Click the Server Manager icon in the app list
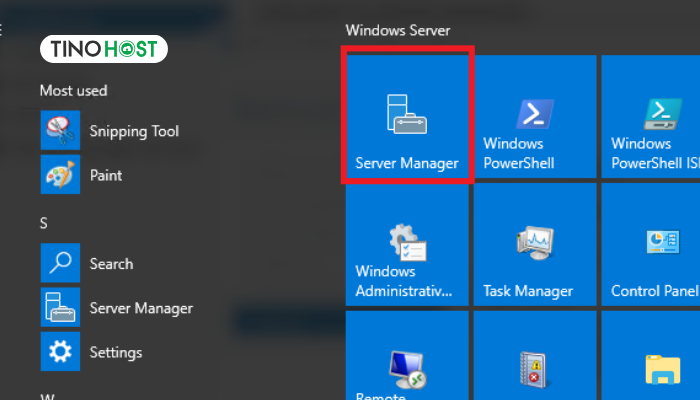The width and height of the screenshot is (700, 400). pyautogui.click(x=60, y=307)
